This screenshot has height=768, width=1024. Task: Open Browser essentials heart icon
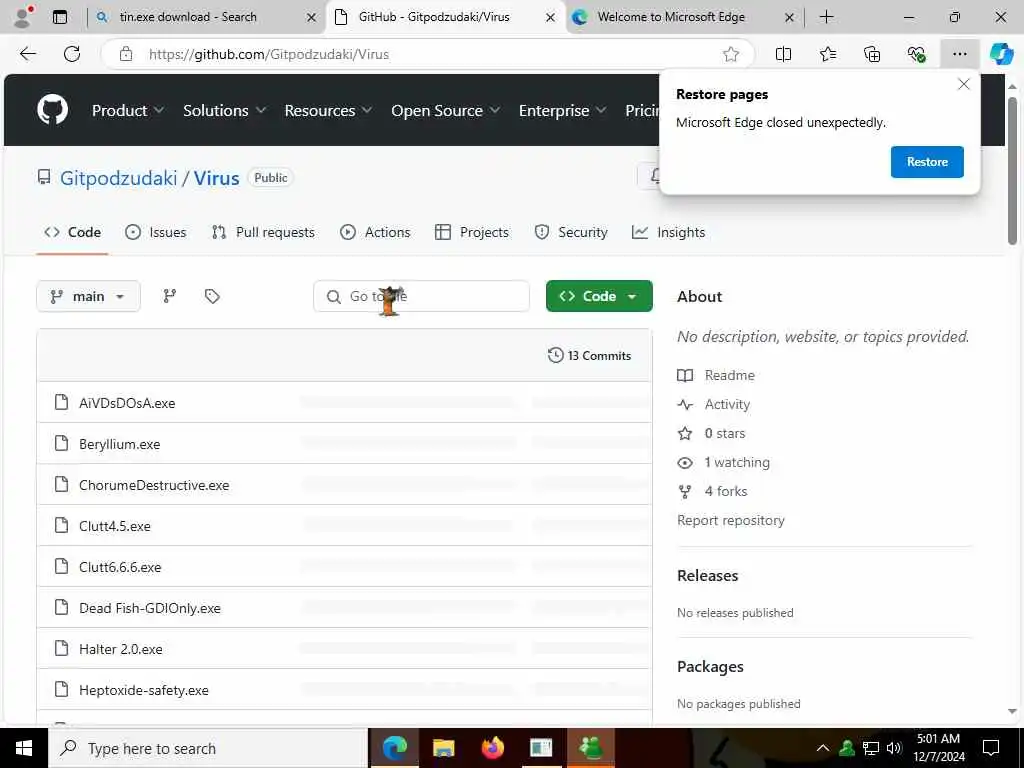[x=916, y=54]
